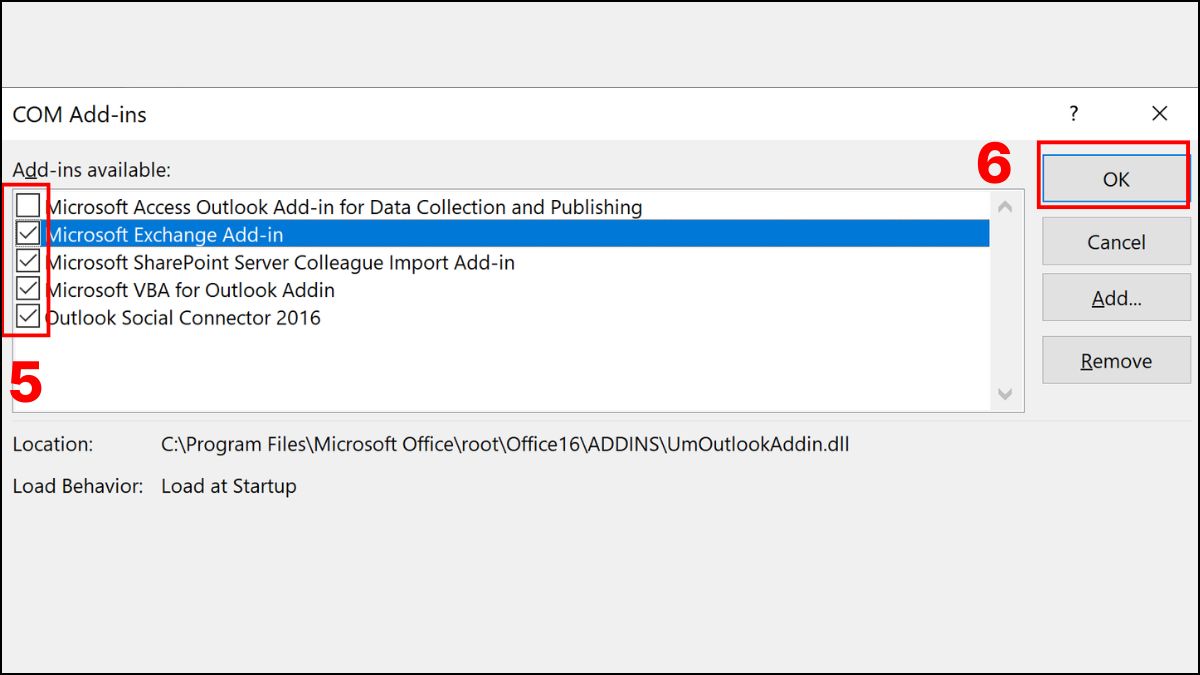Image resolution: width=1200 pixels, height=675 pixels.
Task: Toggle the Outlook Social Connector 2016 checkbox
Action: tap(28, 318)
